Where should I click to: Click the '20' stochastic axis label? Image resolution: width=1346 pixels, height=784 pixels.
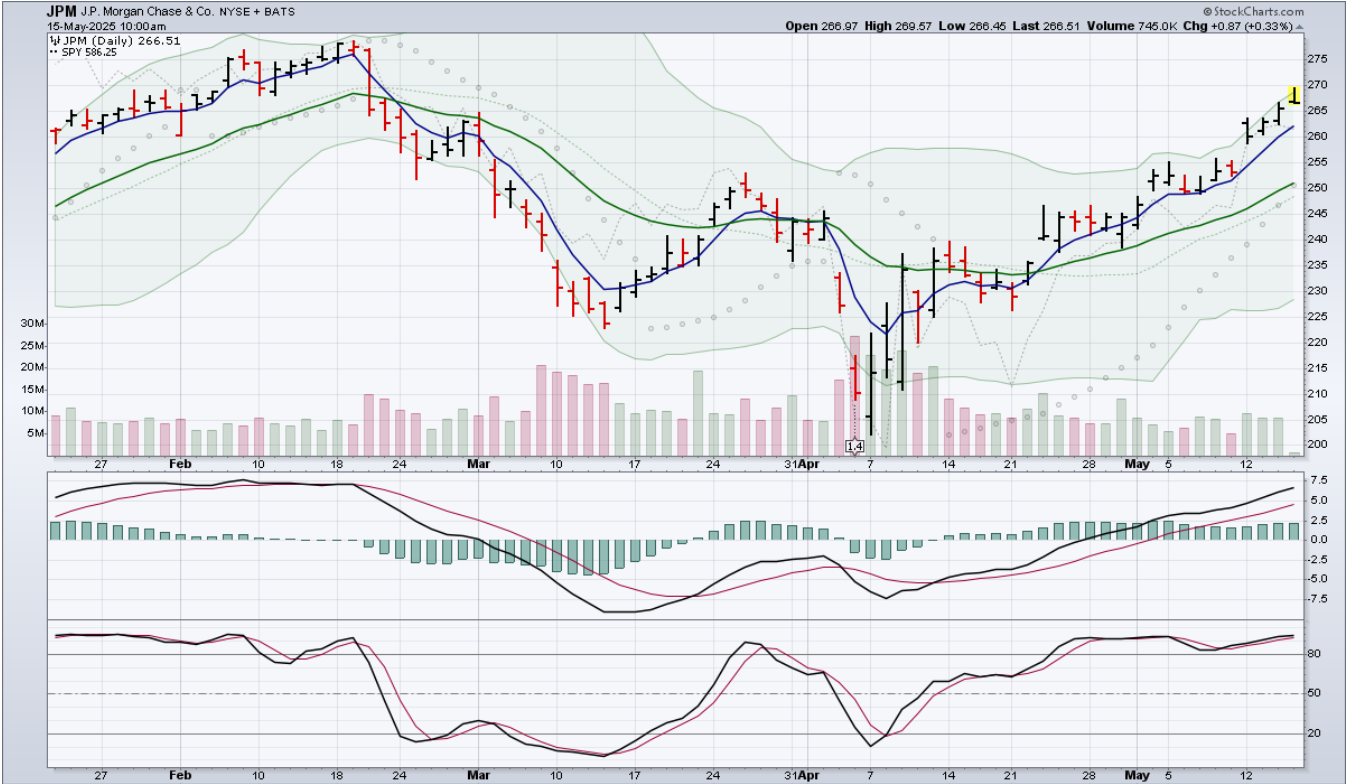click(1315, 733)
